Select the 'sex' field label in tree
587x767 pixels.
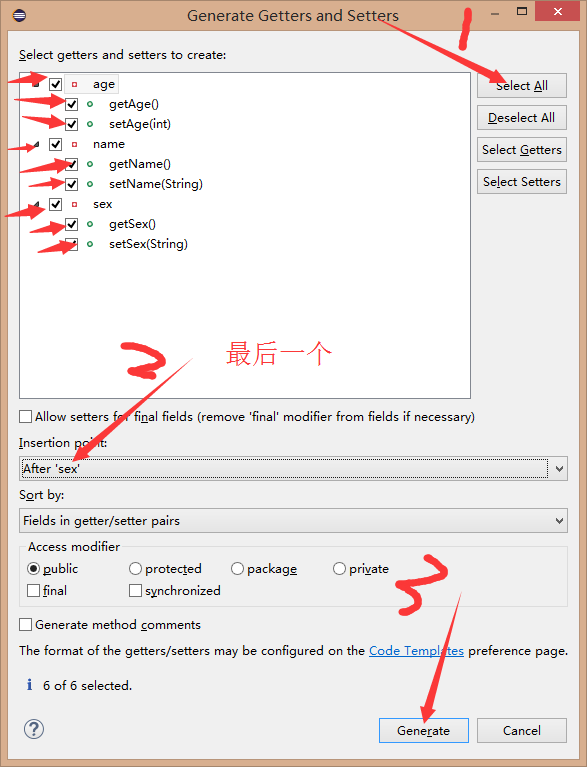click(103, 204)
